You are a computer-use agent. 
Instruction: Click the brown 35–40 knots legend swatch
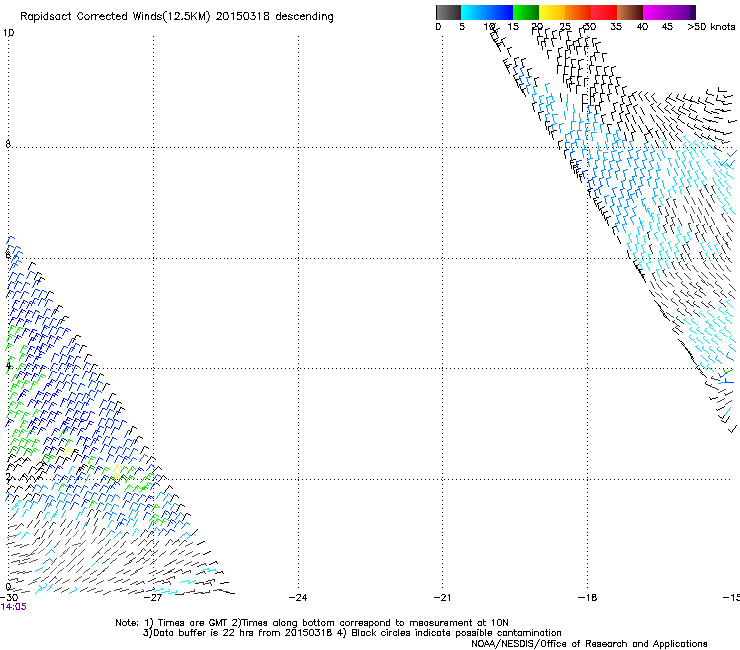630,12
